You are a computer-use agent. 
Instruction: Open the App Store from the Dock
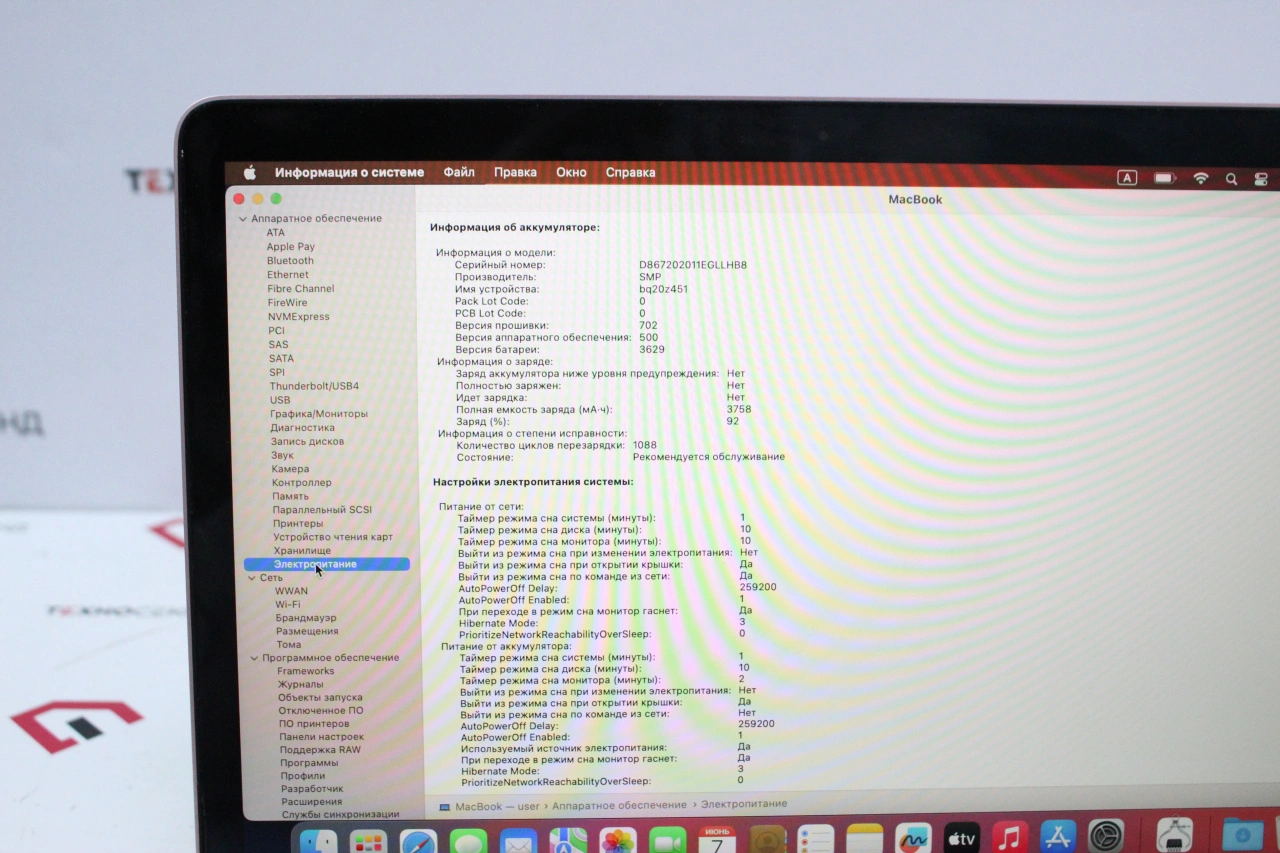tap(1058, 836)
